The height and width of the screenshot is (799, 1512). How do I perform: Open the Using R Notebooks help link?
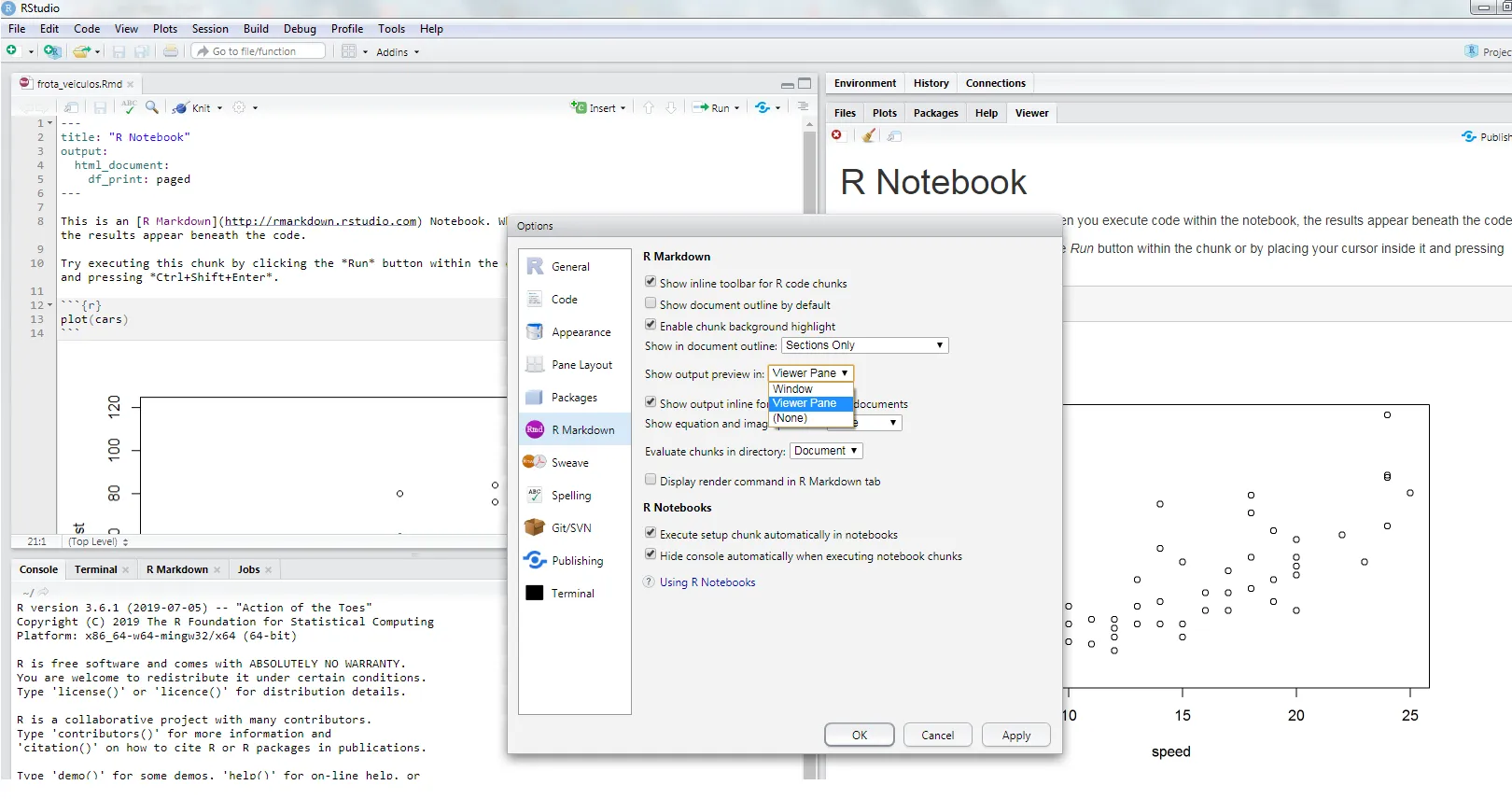pos(707,582)
